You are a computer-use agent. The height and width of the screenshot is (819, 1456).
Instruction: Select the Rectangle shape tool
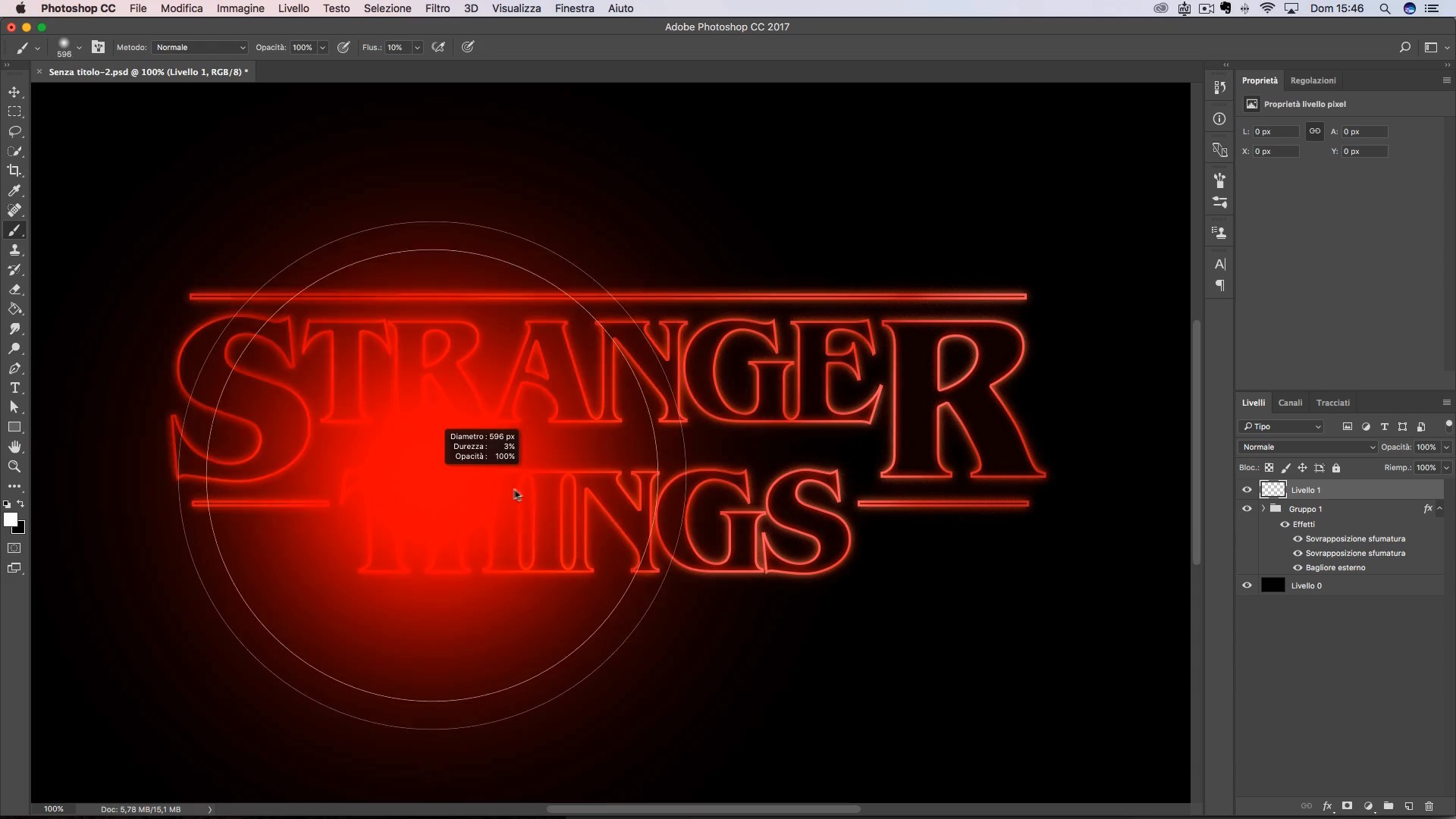pos(14,428)
